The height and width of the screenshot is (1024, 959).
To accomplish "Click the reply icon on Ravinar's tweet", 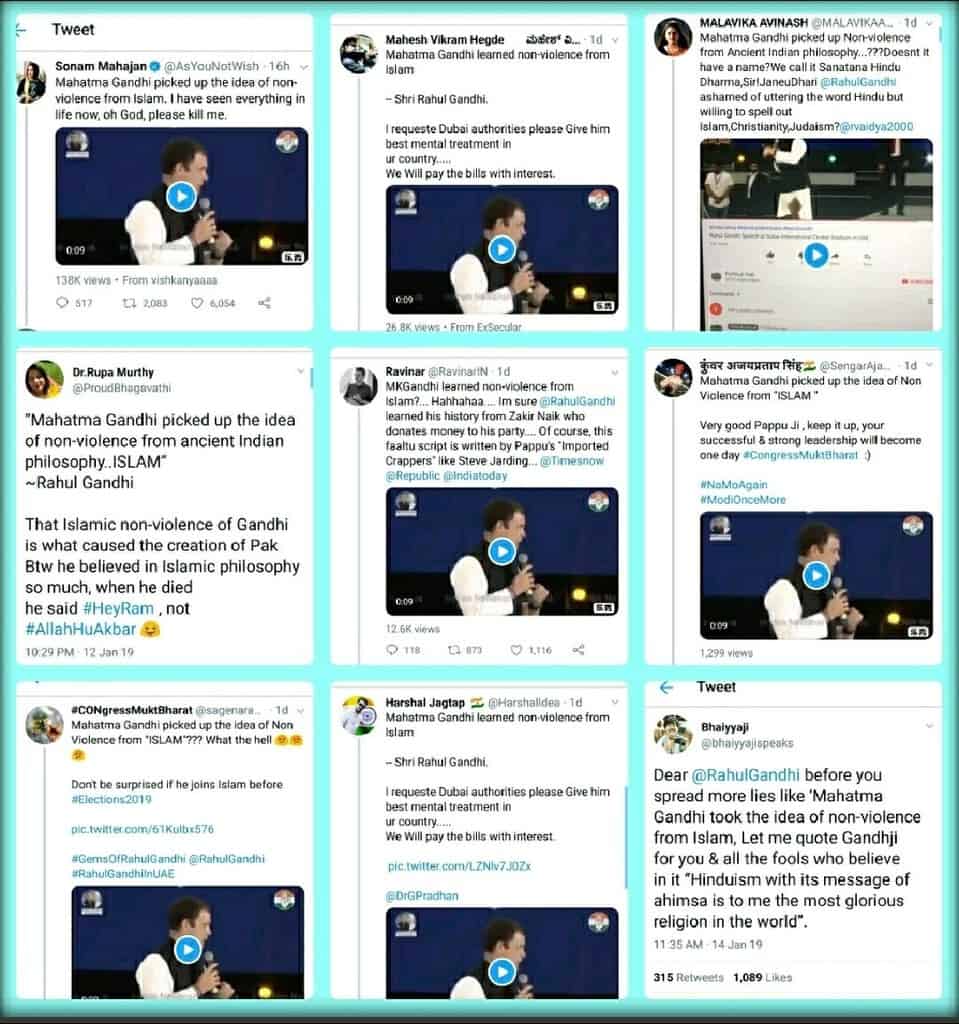I will (x=392, y=650).
